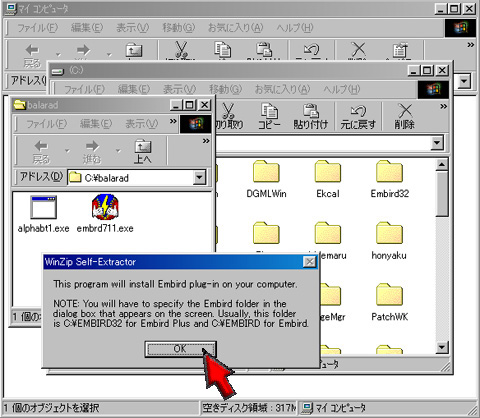Click the Forward arrow in the My Computer window
Viewport: 480px width, 418px height.
coord(83,50)
